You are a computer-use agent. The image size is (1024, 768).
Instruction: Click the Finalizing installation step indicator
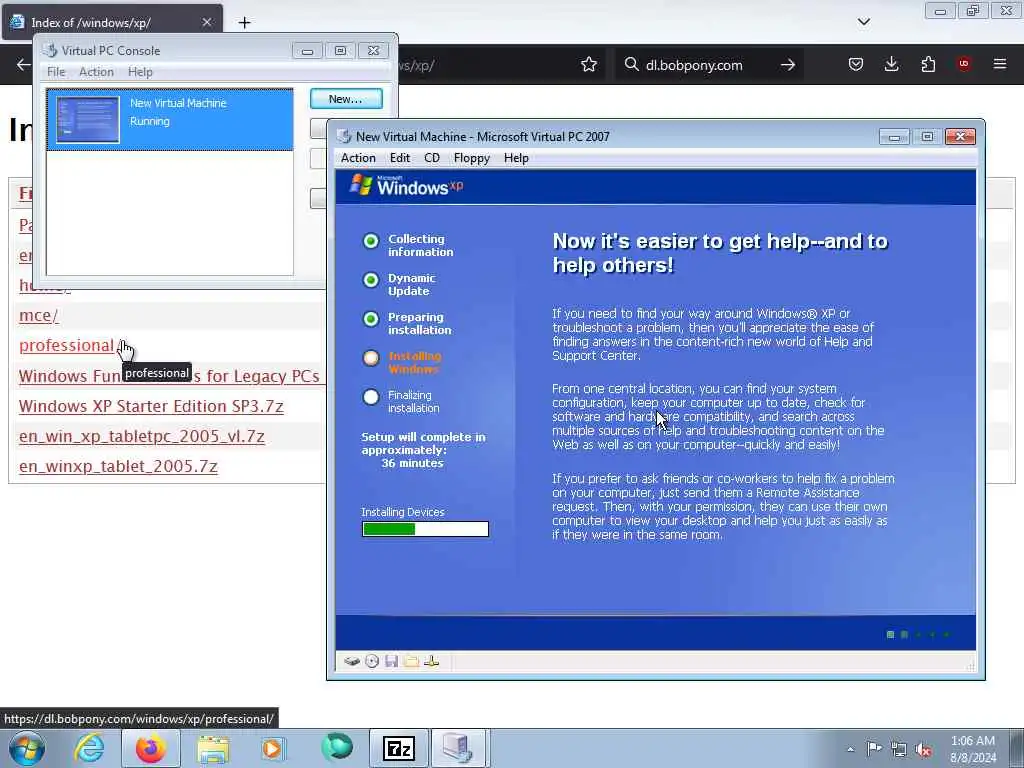(x=371, y=397)
